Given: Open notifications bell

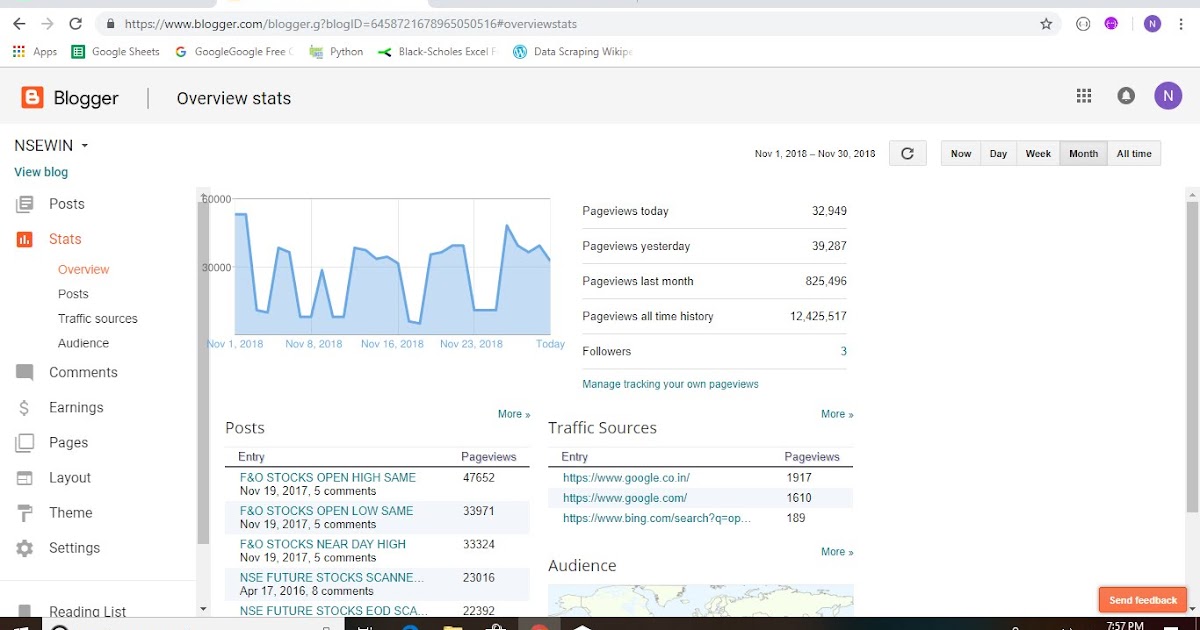Looking at the screenshot, I should click(1125, 95).
